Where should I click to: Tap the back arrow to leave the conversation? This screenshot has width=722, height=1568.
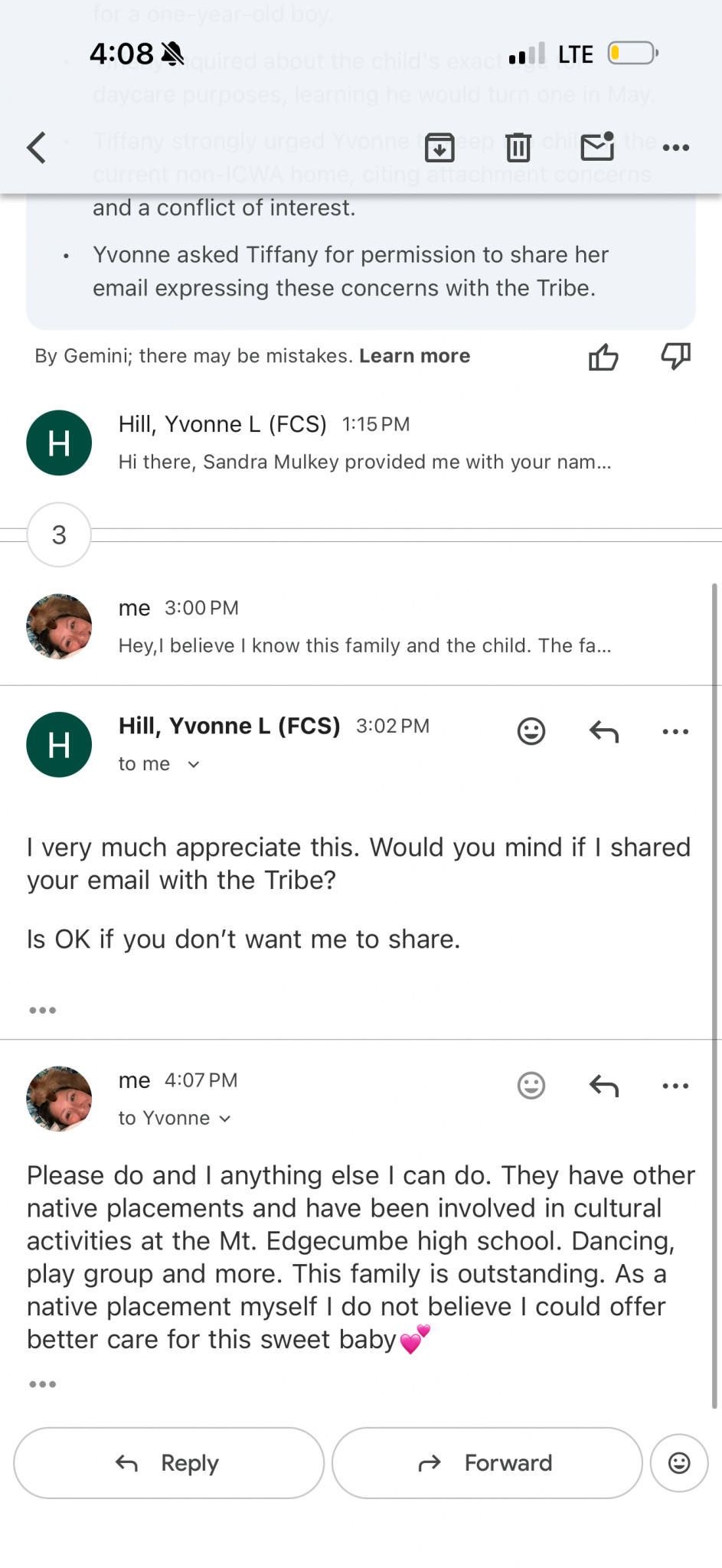coord(37,147)
